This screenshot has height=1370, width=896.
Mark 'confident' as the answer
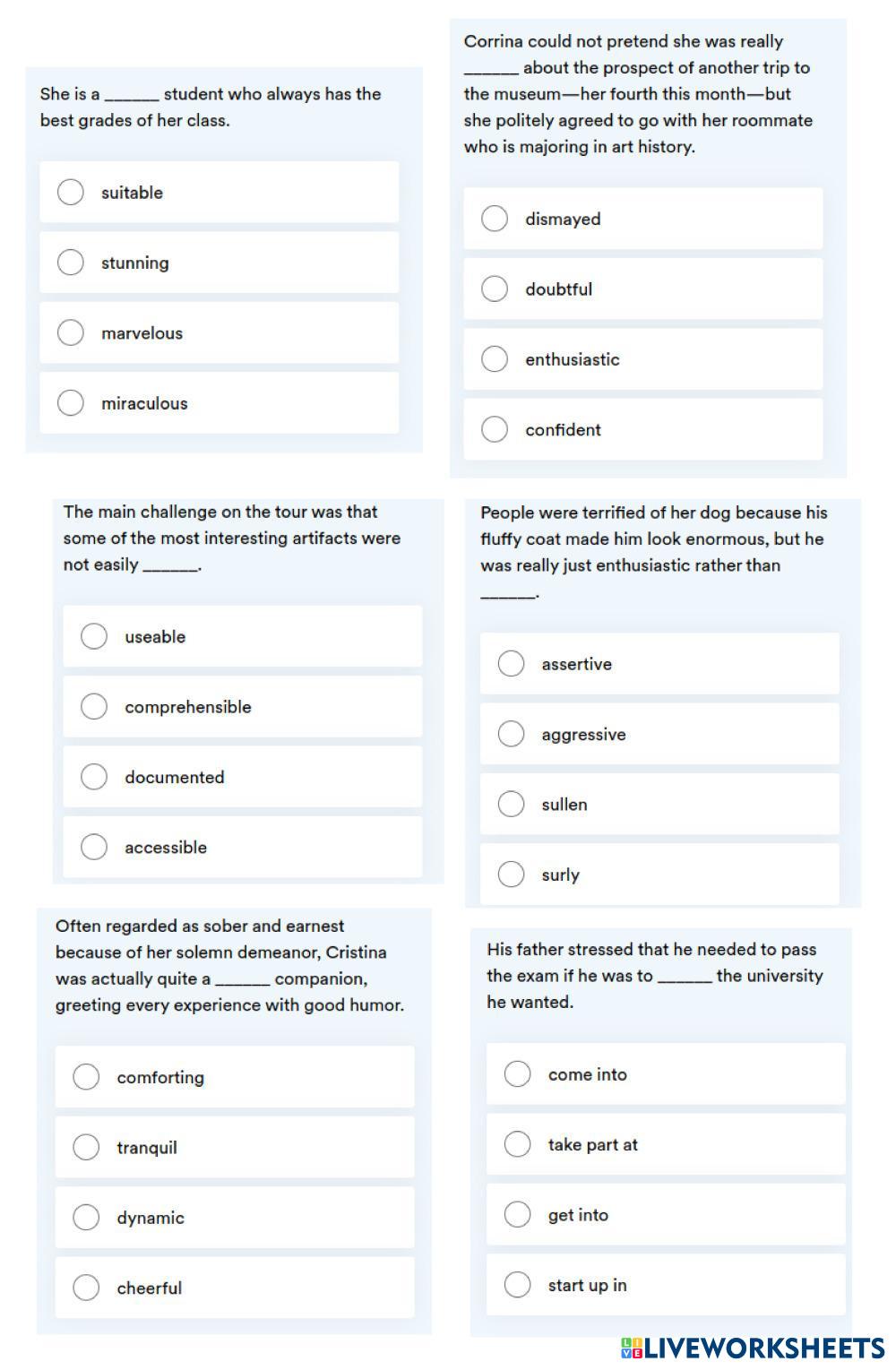coord(495,429)
